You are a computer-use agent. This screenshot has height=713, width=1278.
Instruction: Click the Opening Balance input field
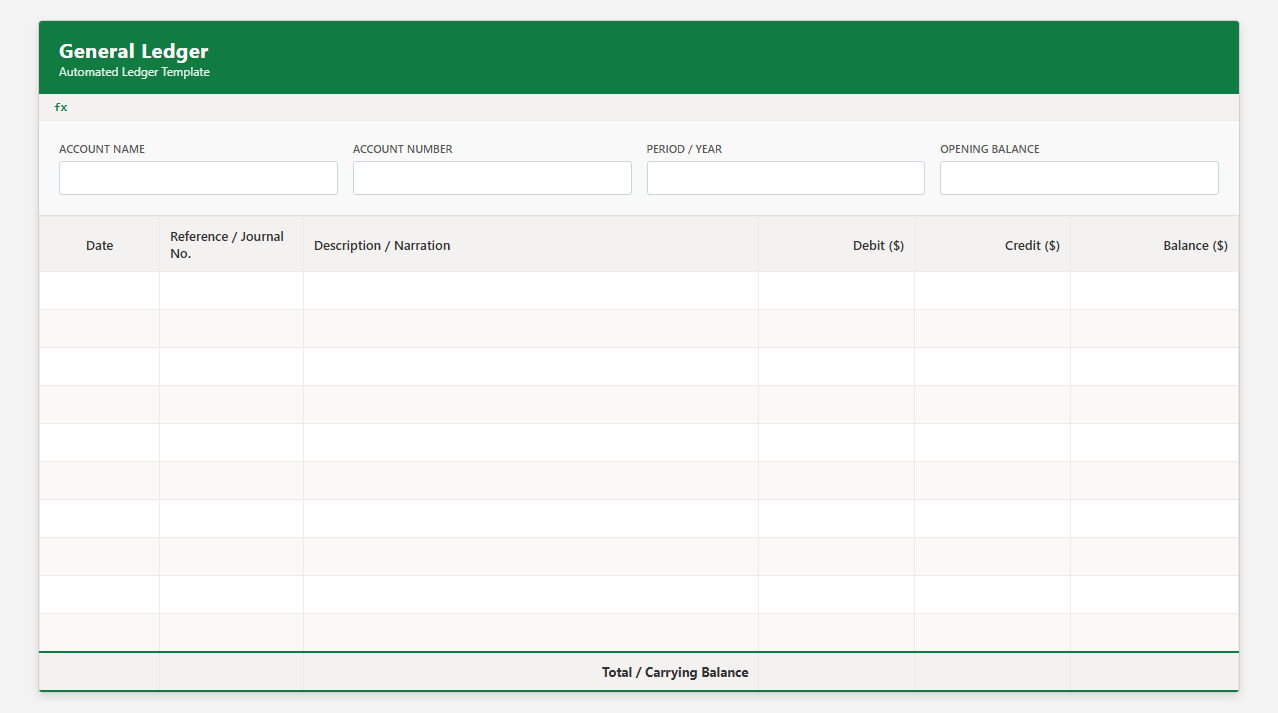click(x=1079, y=178)
